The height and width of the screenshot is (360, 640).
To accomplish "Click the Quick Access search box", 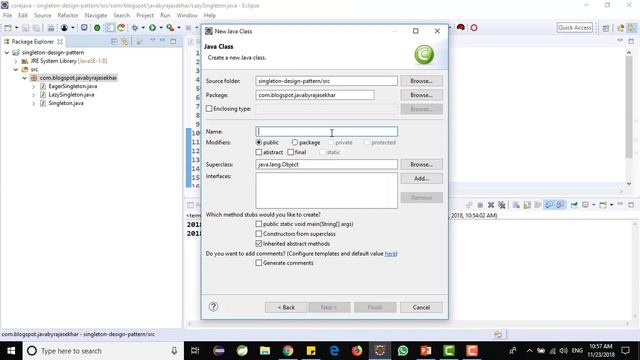I will pos(575,28).
